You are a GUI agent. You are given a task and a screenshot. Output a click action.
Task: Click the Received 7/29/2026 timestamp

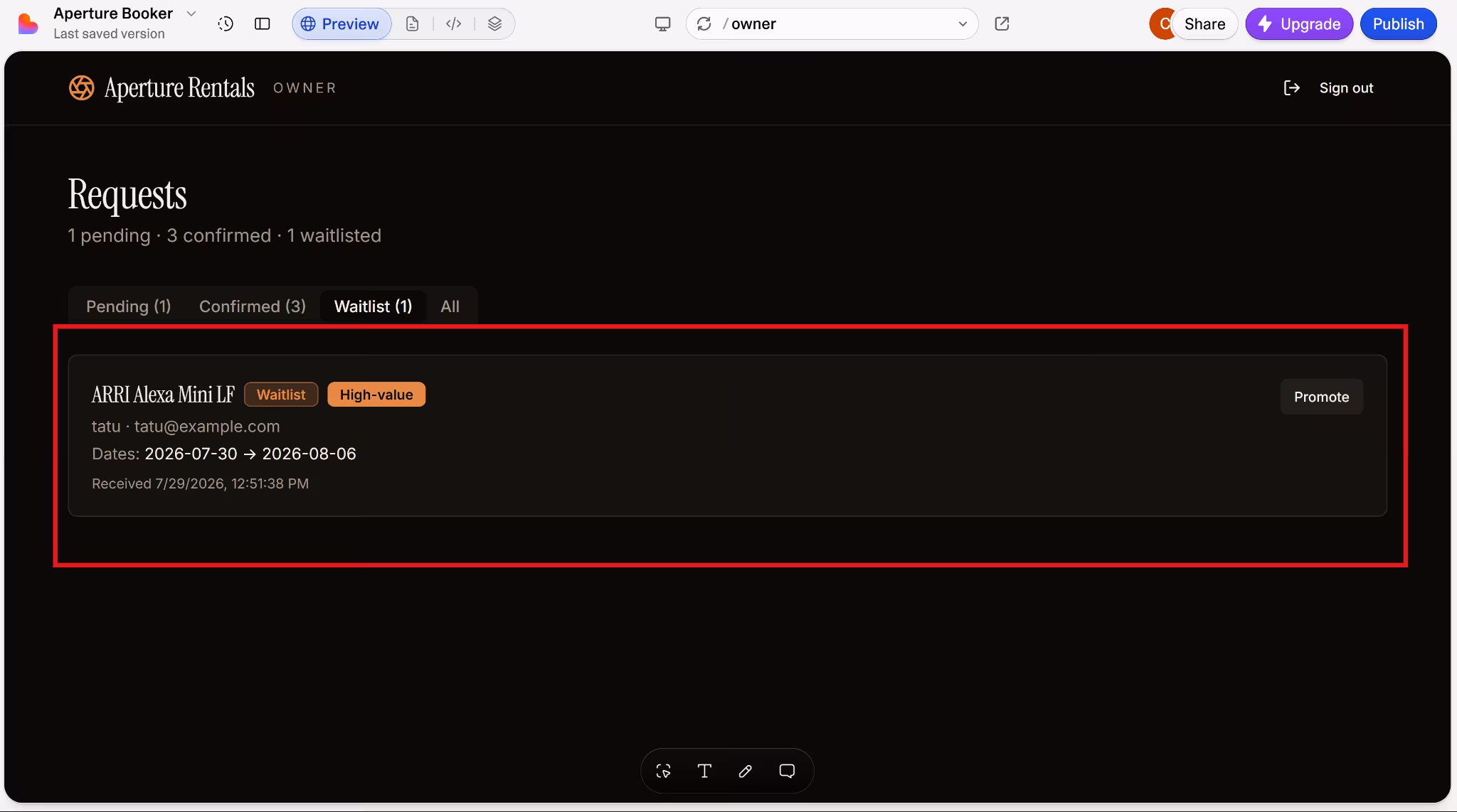click(200, 484)
